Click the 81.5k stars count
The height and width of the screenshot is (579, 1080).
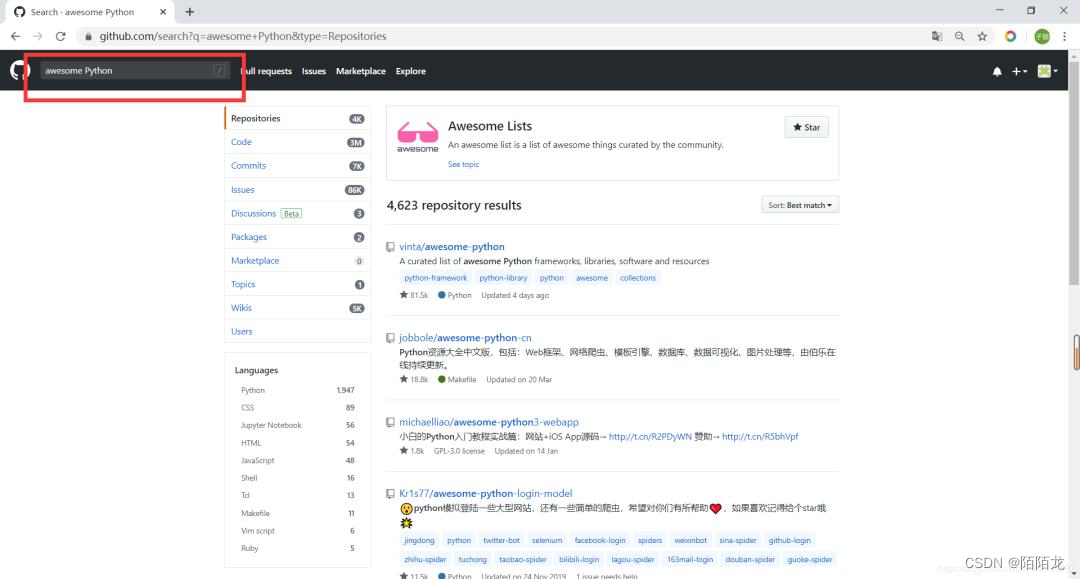414,295
